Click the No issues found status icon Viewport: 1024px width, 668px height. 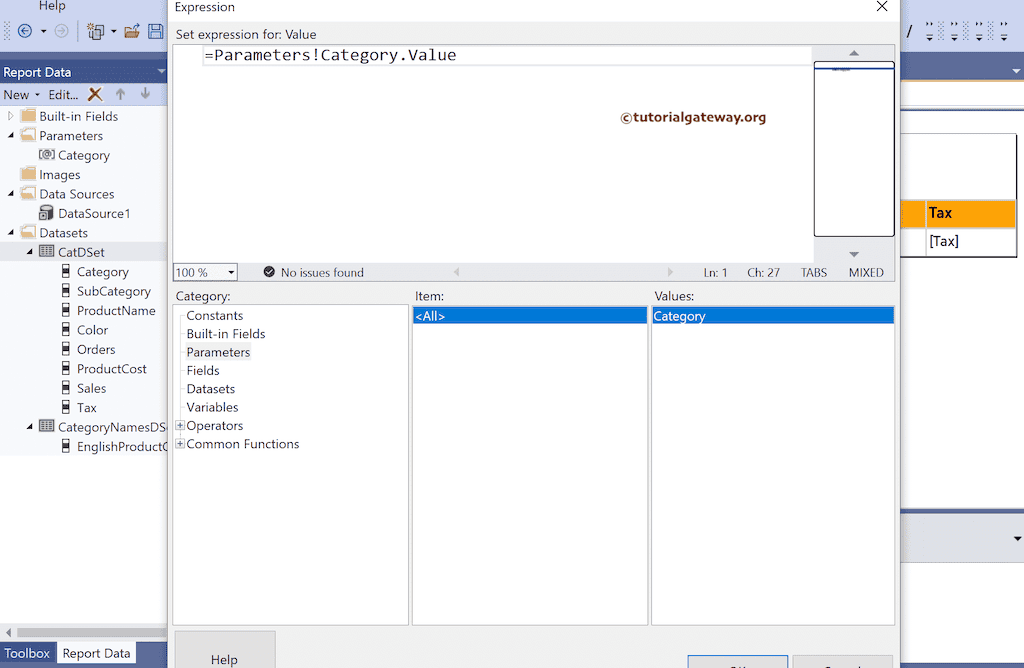pyautogui.click(x=269, y=271)
